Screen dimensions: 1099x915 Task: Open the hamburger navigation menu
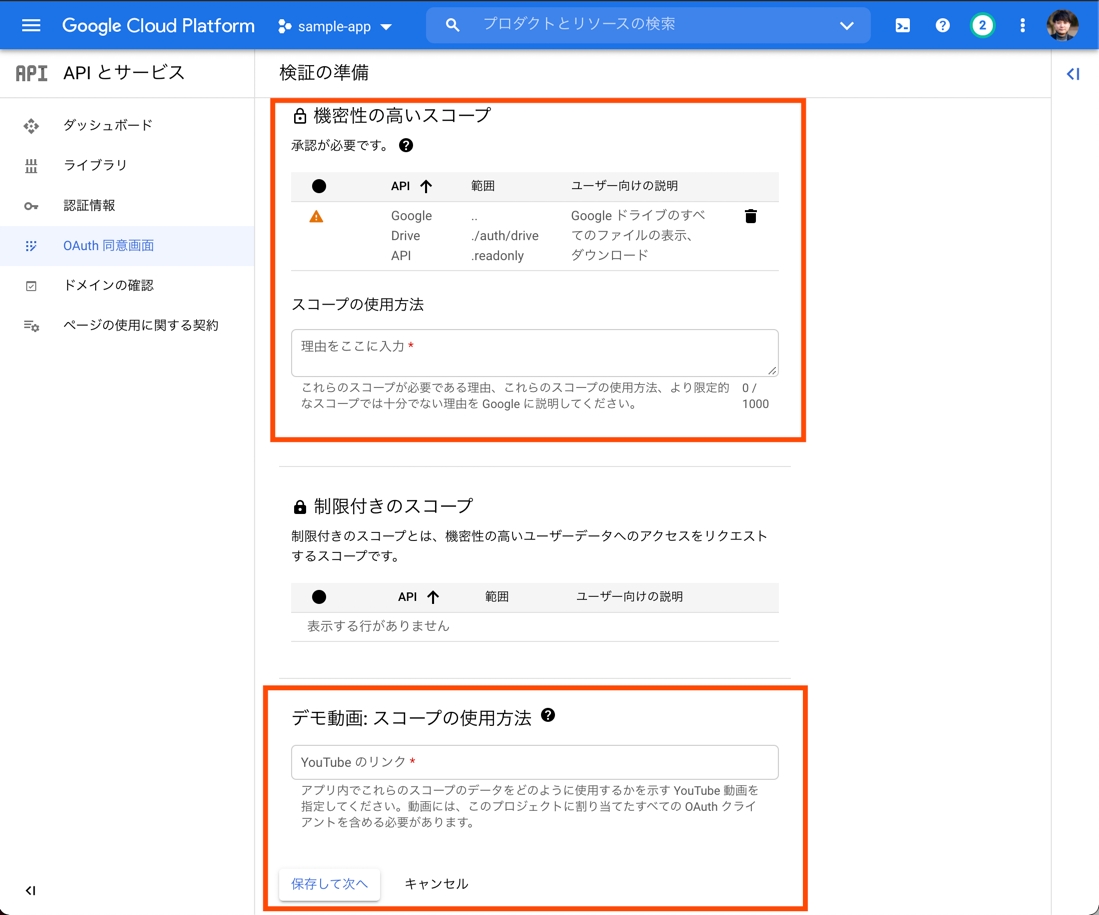(x=31, y=25)
